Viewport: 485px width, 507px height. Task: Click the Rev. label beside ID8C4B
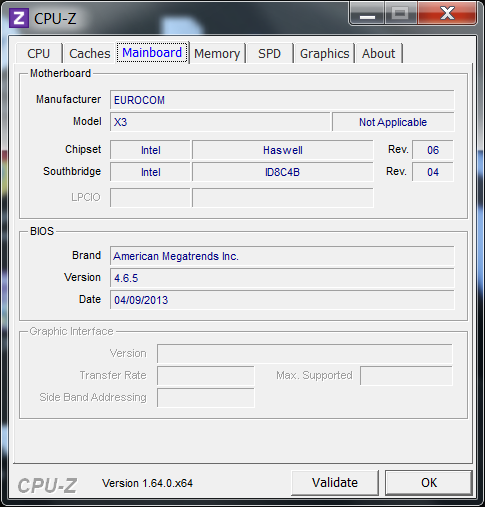396,171
